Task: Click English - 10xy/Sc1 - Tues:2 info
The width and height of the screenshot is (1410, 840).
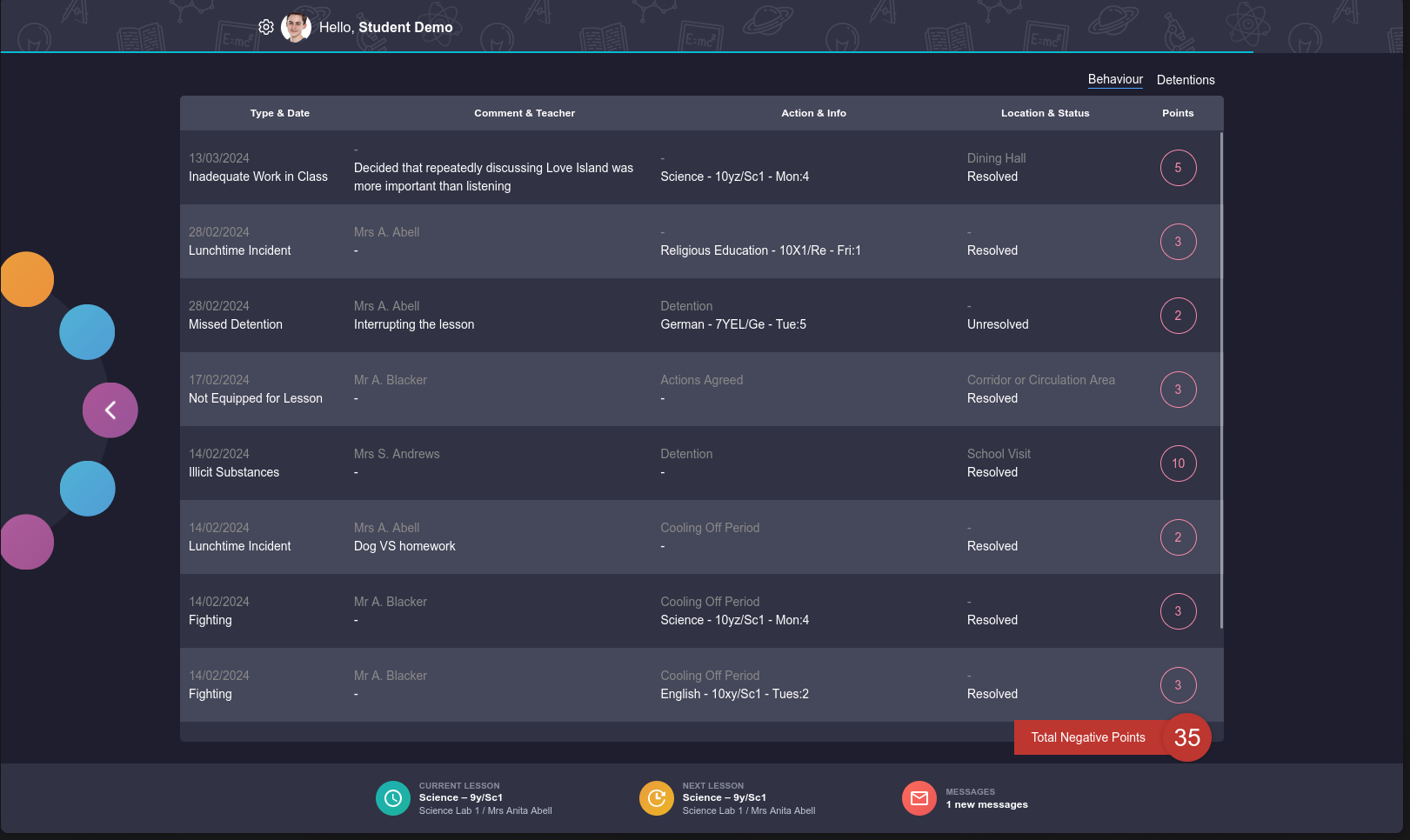Action: pos(734,694)
